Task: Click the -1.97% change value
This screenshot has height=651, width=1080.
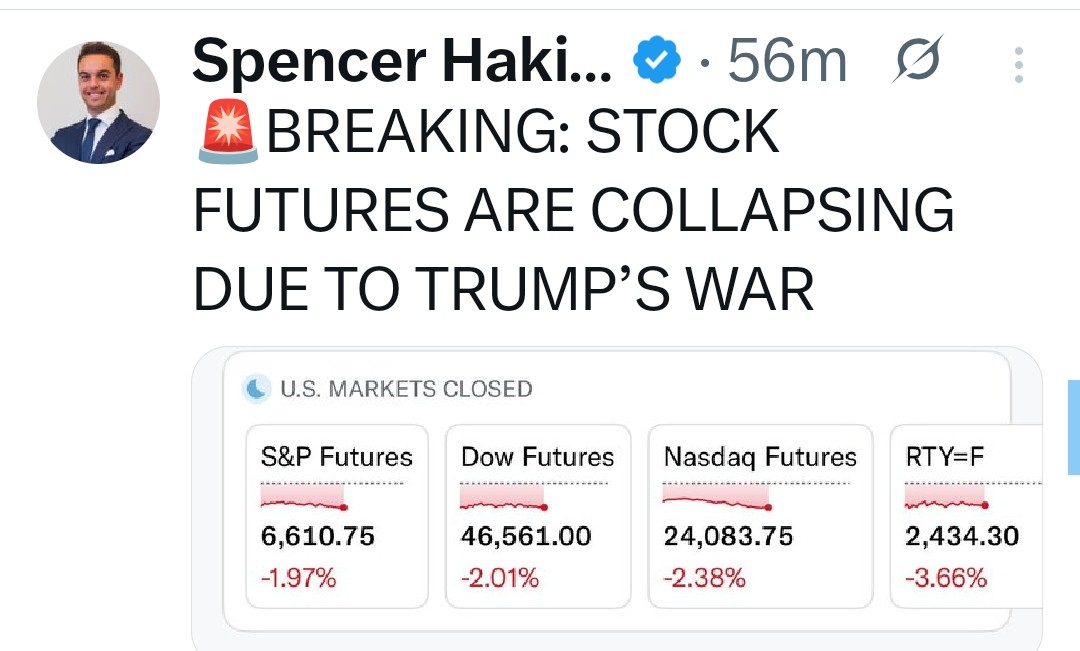Action: point(298,577)
